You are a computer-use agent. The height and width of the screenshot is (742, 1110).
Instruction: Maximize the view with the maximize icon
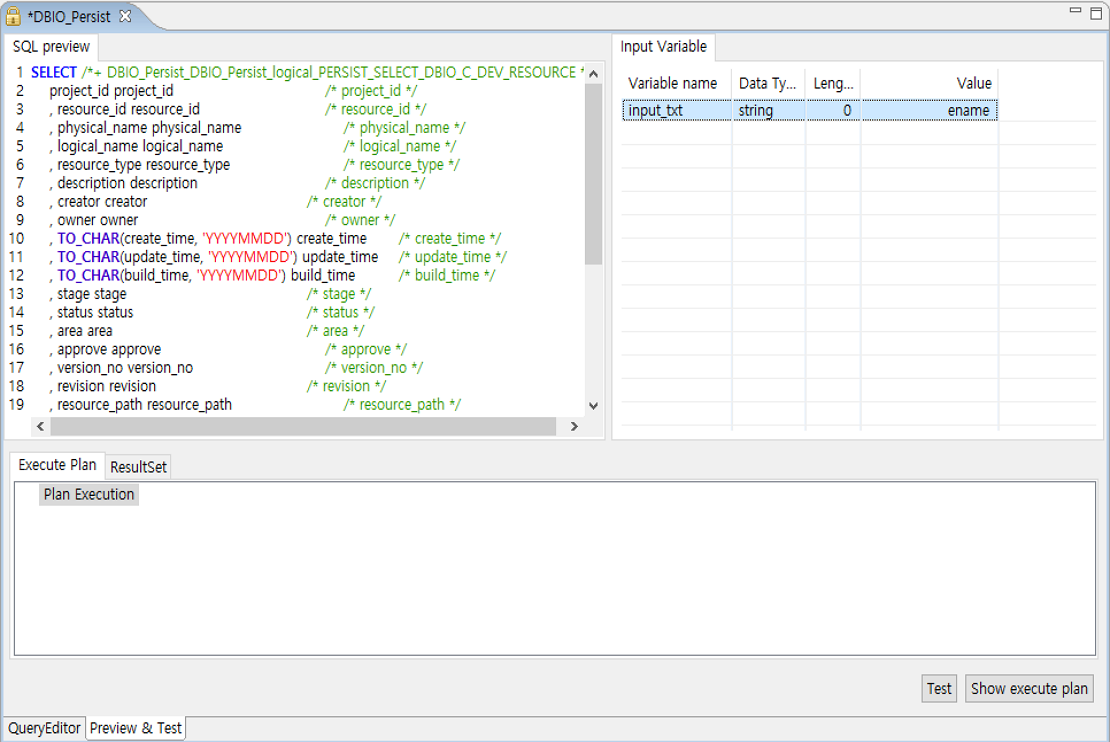pyautogui.click(x=1097, y=14)
